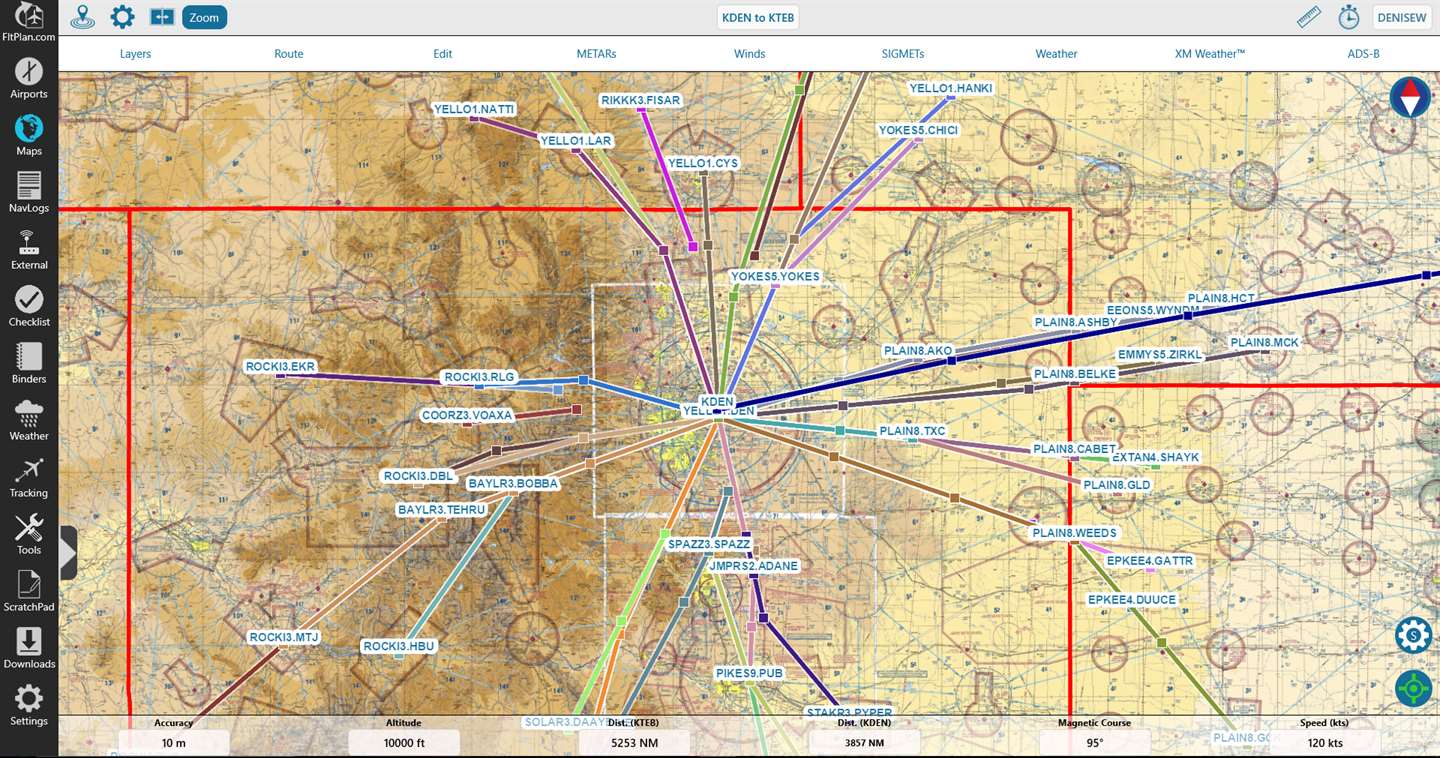Click the Dist. (KDEN) 3857 NM value
Image resolution: width=1440 pixels, height=758 pixels.
(864, 742)
